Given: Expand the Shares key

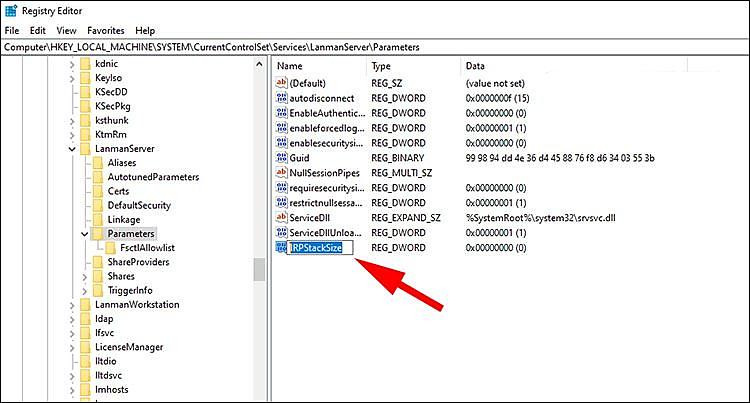Looking at the screenshot, I should tap(85, 277).
